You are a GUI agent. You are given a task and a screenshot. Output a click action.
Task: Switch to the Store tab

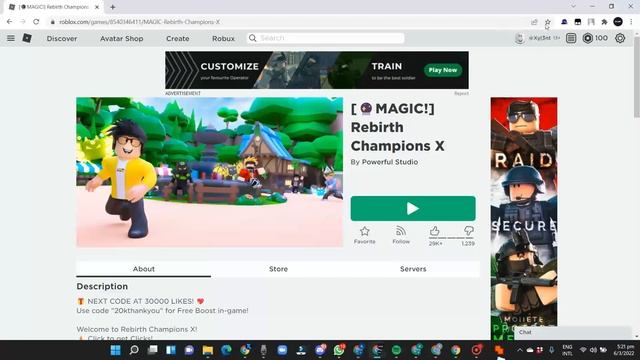click(x=278, y=269)
